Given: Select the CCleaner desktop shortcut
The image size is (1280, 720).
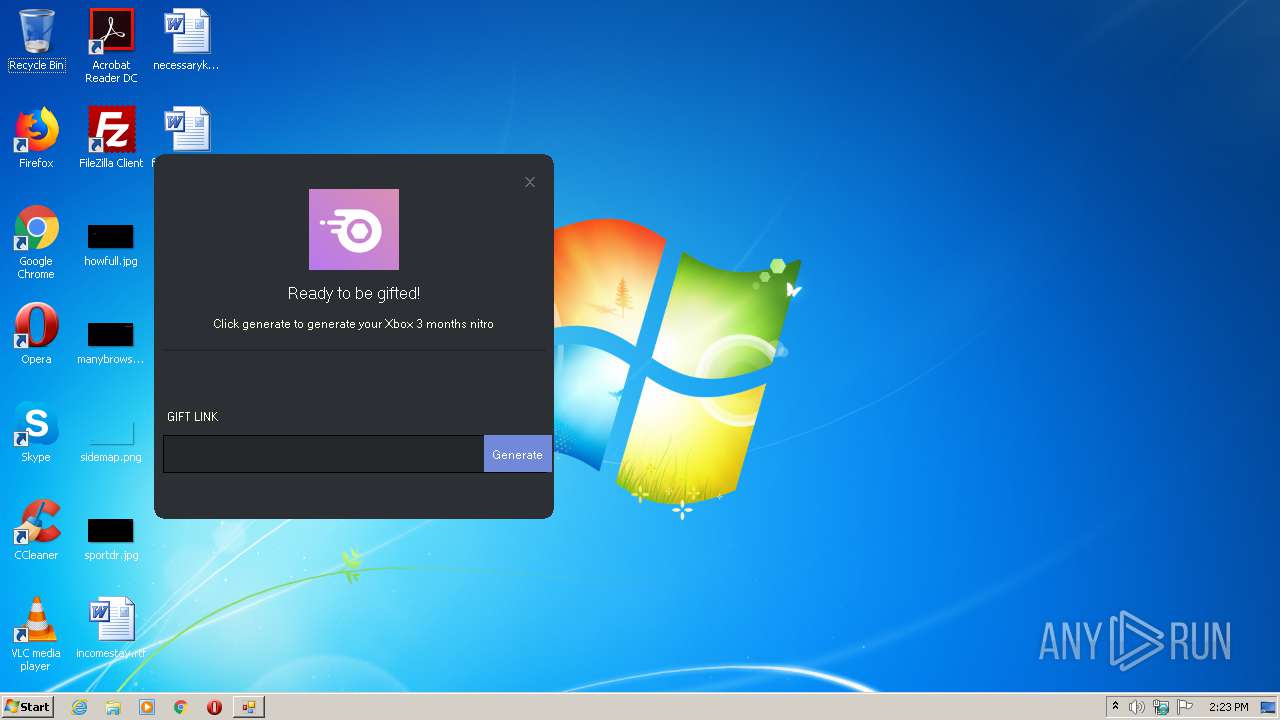Looking at the screenshot, I should pyautogui.click(x=36, y=530).
